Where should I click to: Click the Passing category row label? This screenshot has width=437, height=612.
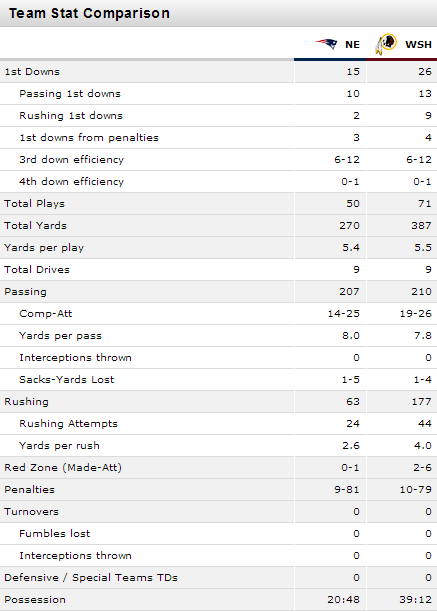(x=25, y=292)
